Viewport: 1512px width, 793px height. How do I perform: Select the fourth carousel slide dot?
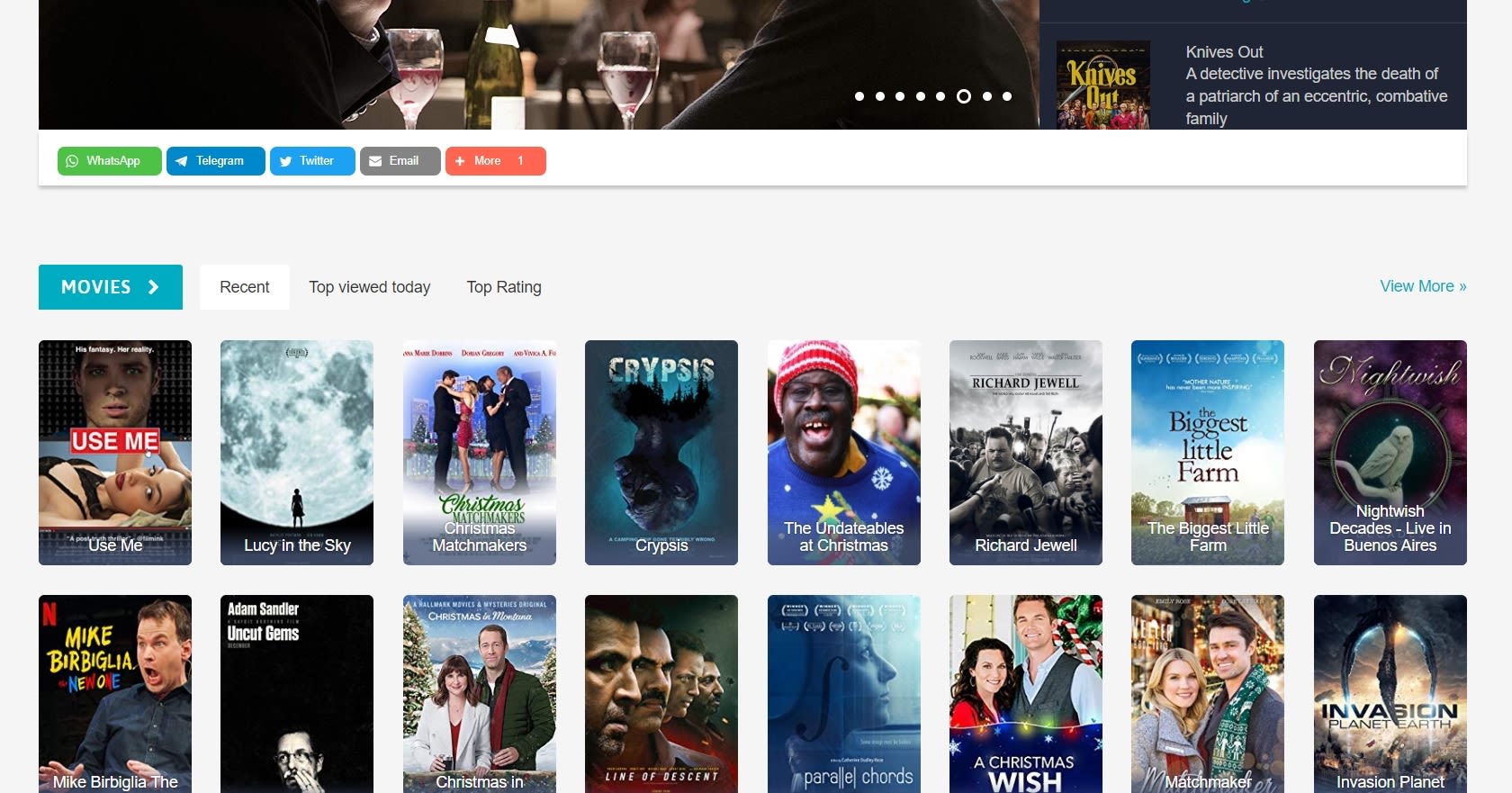921,96
